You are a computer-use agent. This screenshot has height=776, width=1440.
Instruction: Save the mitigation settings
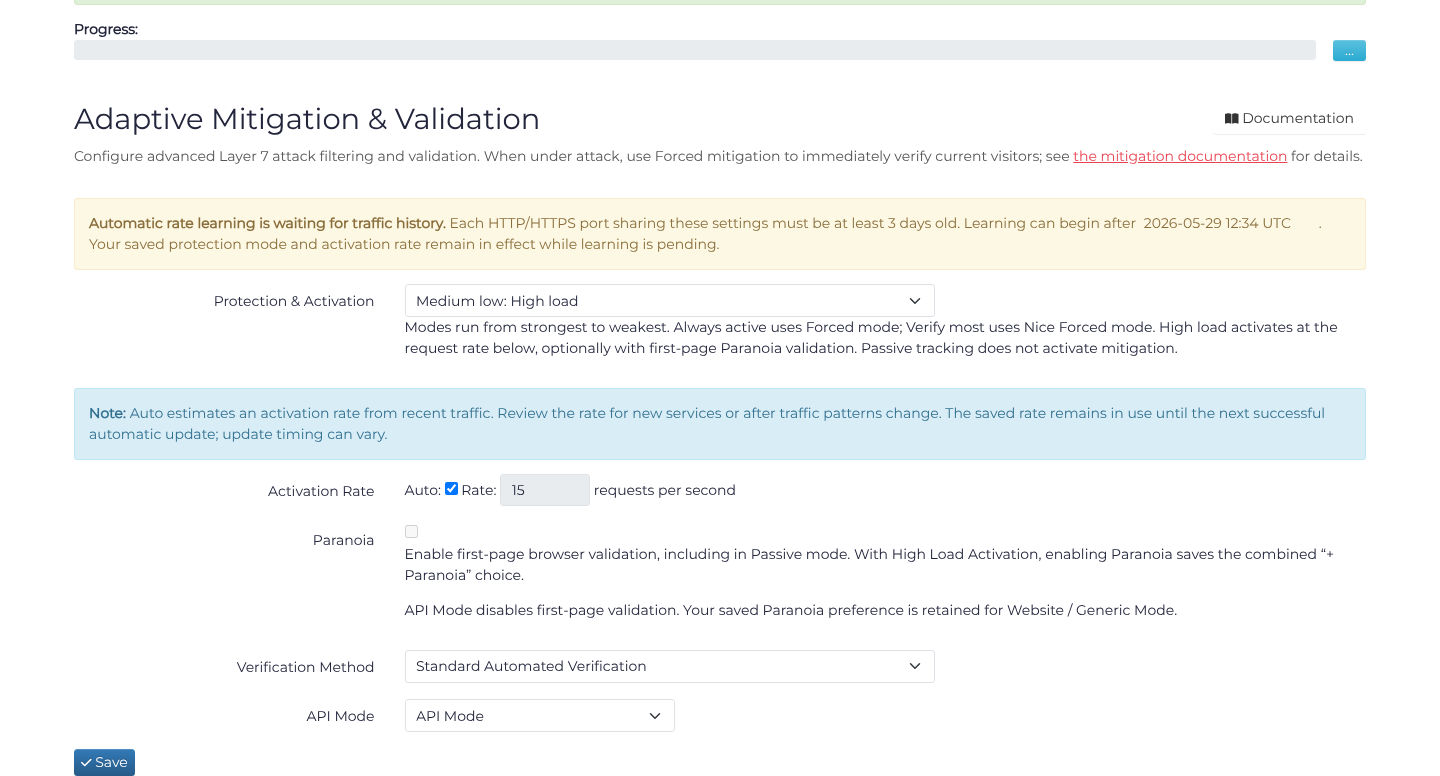coord(104,763)
